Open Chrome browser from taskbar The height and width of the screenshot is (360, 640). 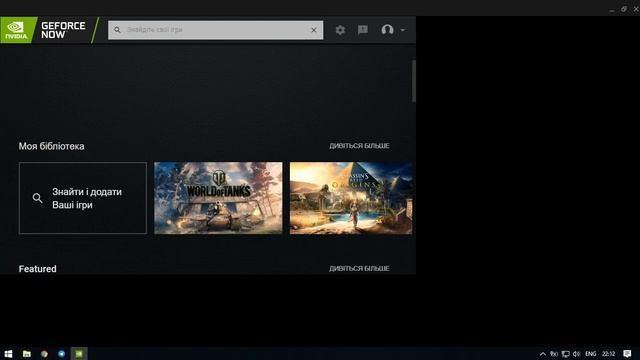click(x=44, y=354)
